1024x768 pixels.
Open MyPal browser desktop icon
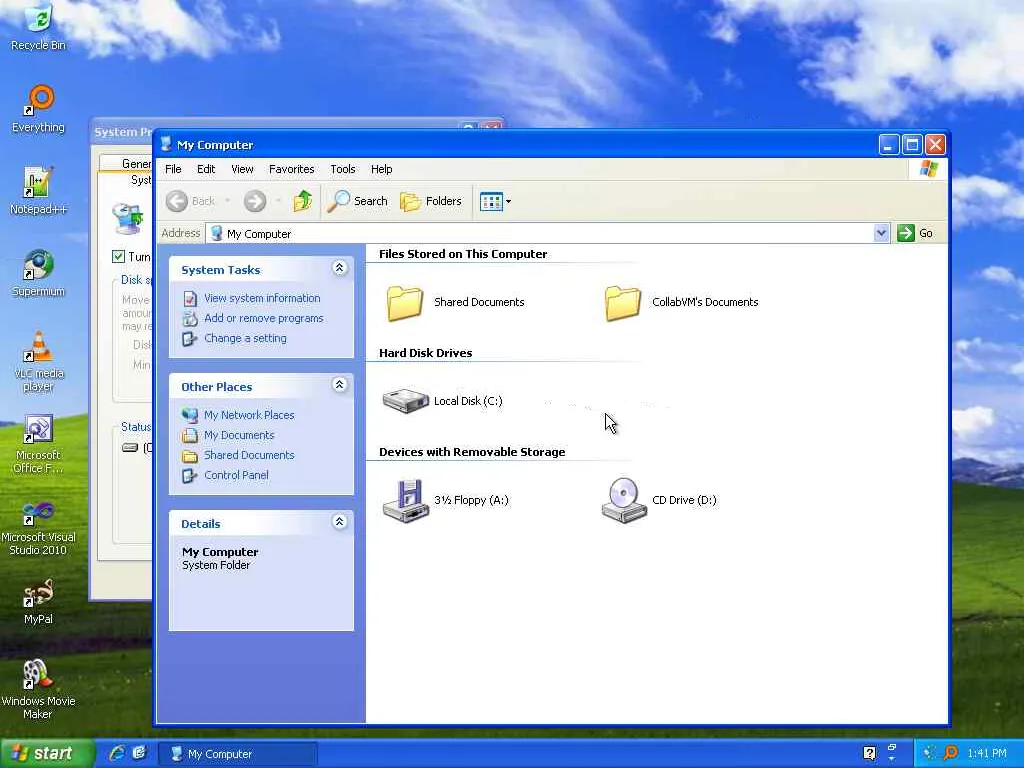38,601
